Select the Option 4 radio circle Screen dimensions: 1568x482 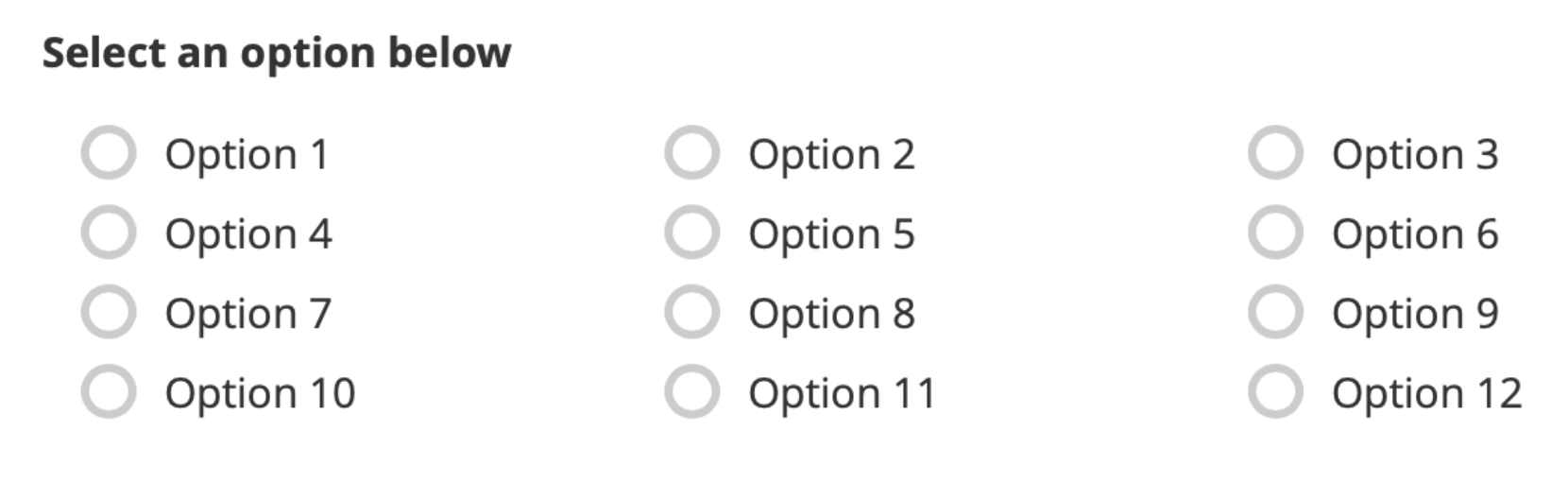(x=109, y=232)
